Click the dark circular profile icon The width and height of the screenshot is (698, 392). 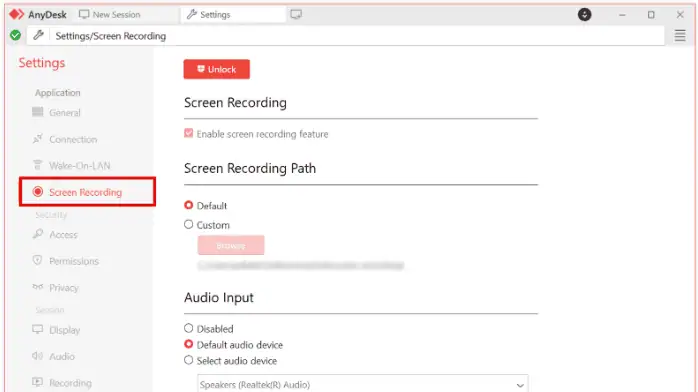click(x=584, y=15)
